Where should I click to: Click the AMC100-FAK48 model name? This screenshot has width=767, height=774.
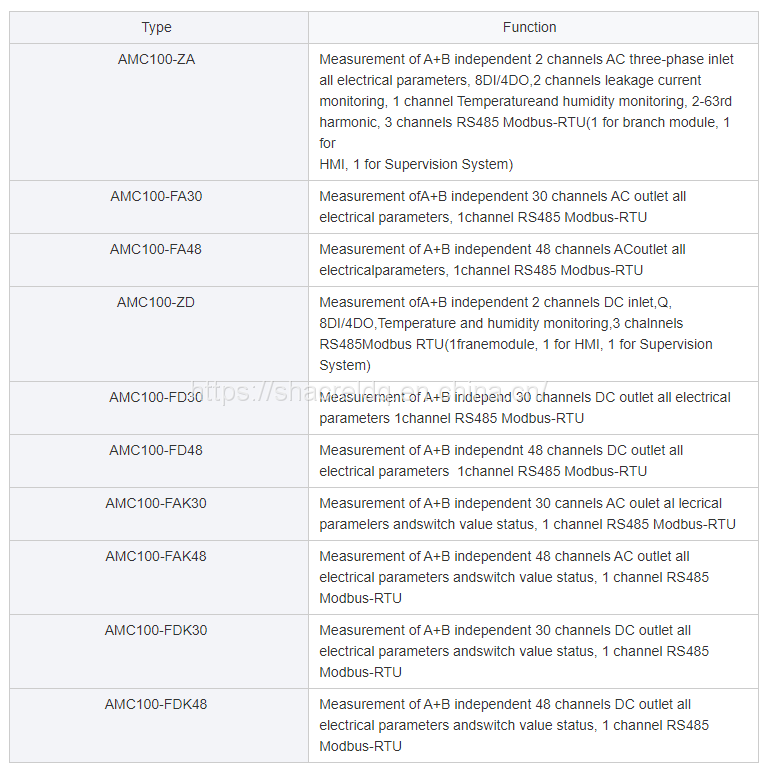pyautogui.click(x=156, y=556)
